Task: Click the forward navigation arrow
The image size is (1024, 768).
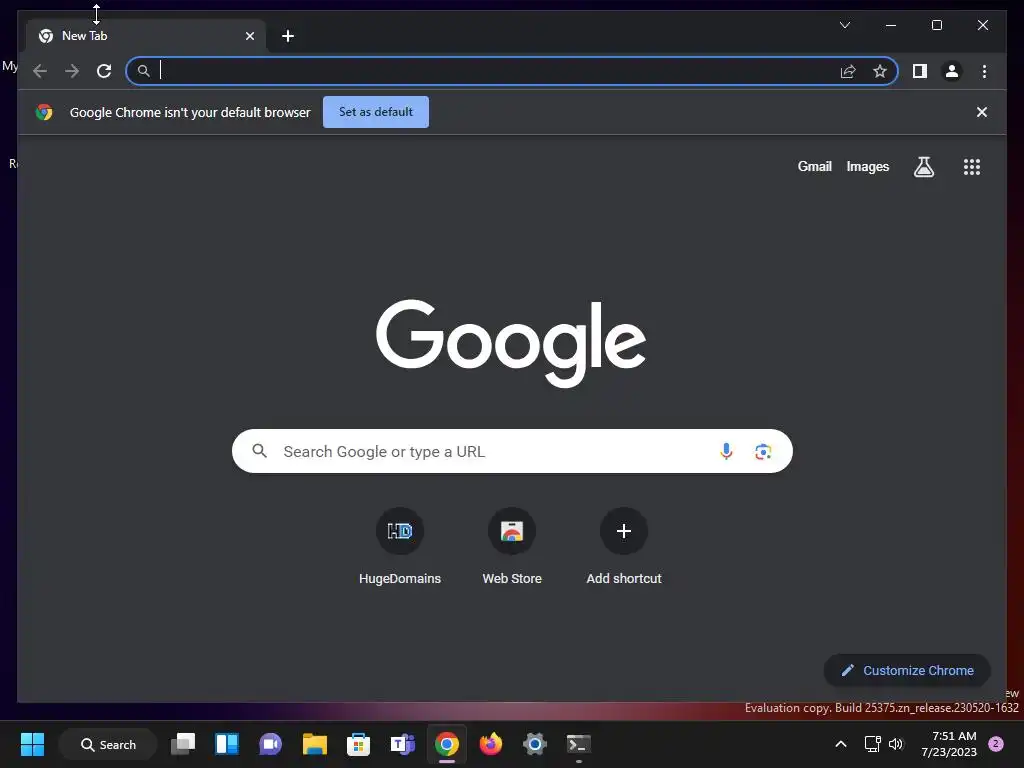Action: (x=72, y=71)
